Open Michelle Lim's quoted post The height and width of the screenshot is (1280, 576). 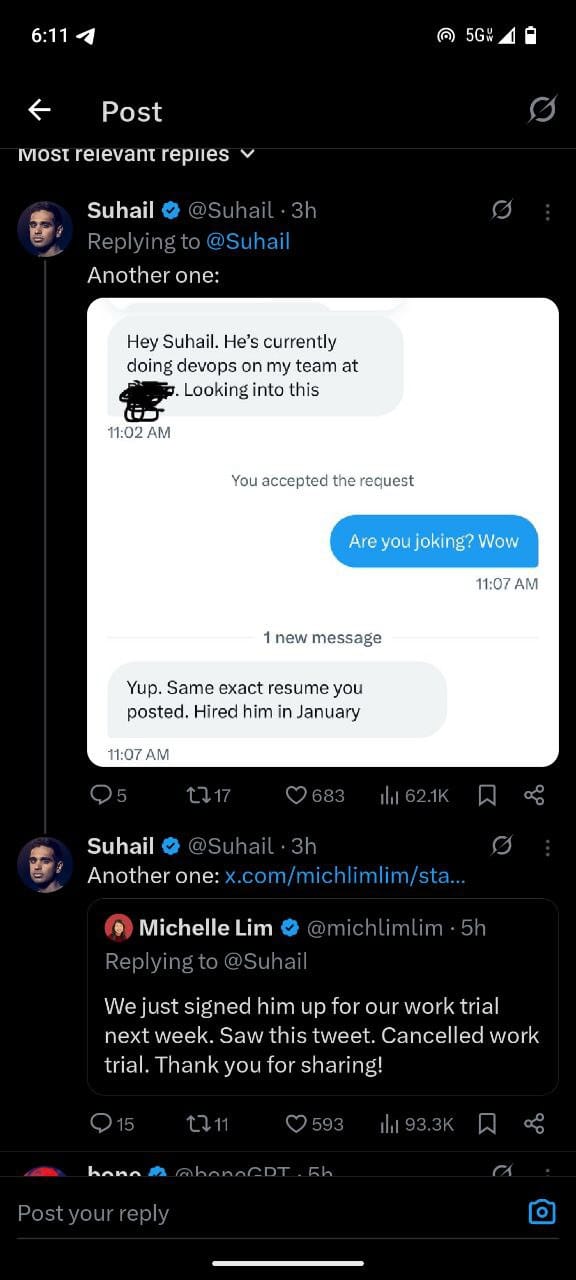tap(323, 996)
